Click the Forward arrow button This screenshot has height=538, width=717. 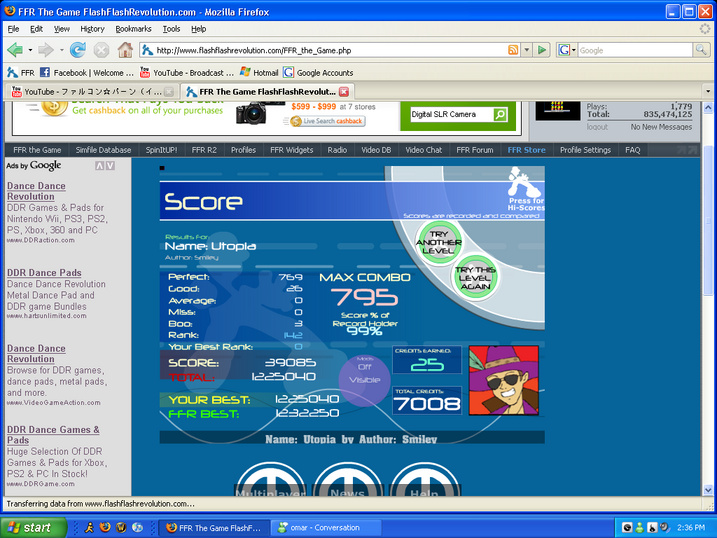(46, 50)
